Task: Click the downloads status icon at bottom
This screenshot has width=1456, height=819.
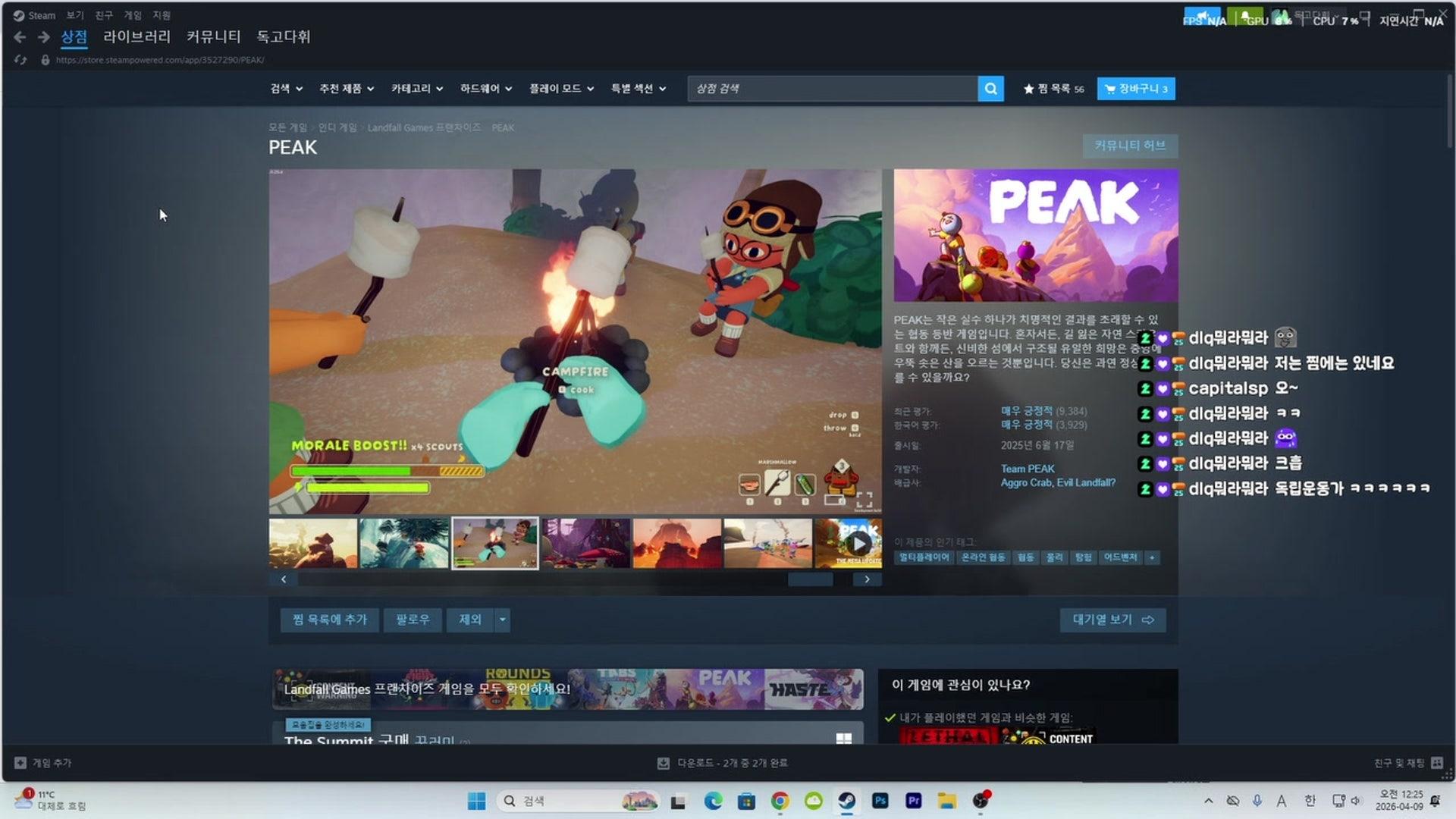Action: coord(663,763)
